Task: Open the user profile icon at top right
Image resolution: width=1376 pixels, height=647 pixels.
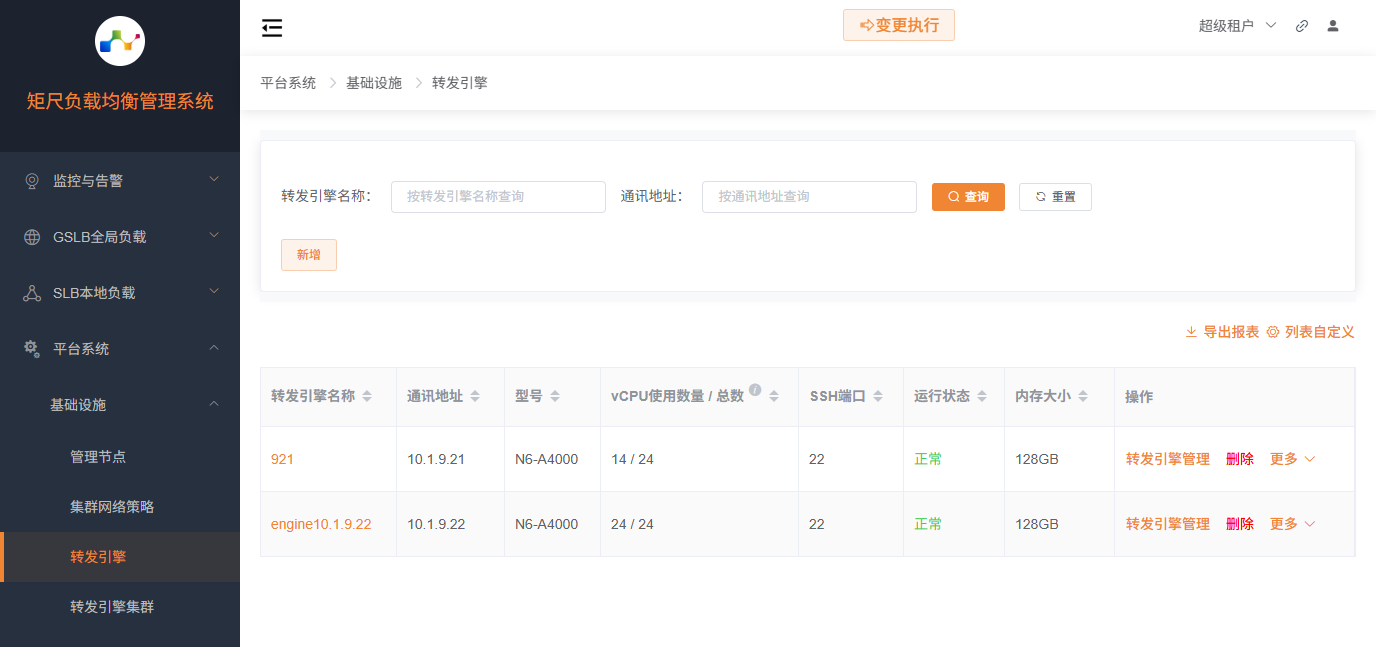Action: (x=1332, y=25)
